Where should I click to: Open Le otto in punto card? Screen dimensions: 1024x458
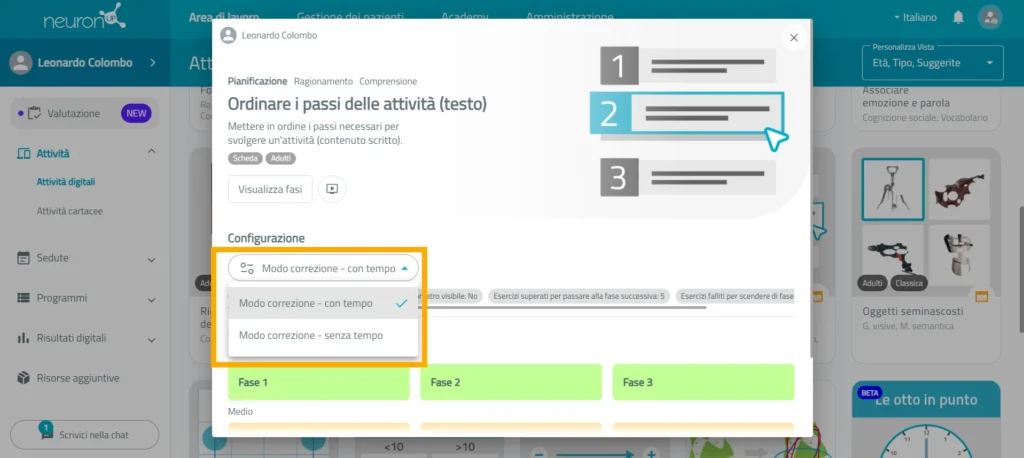(x=926, y=419)
